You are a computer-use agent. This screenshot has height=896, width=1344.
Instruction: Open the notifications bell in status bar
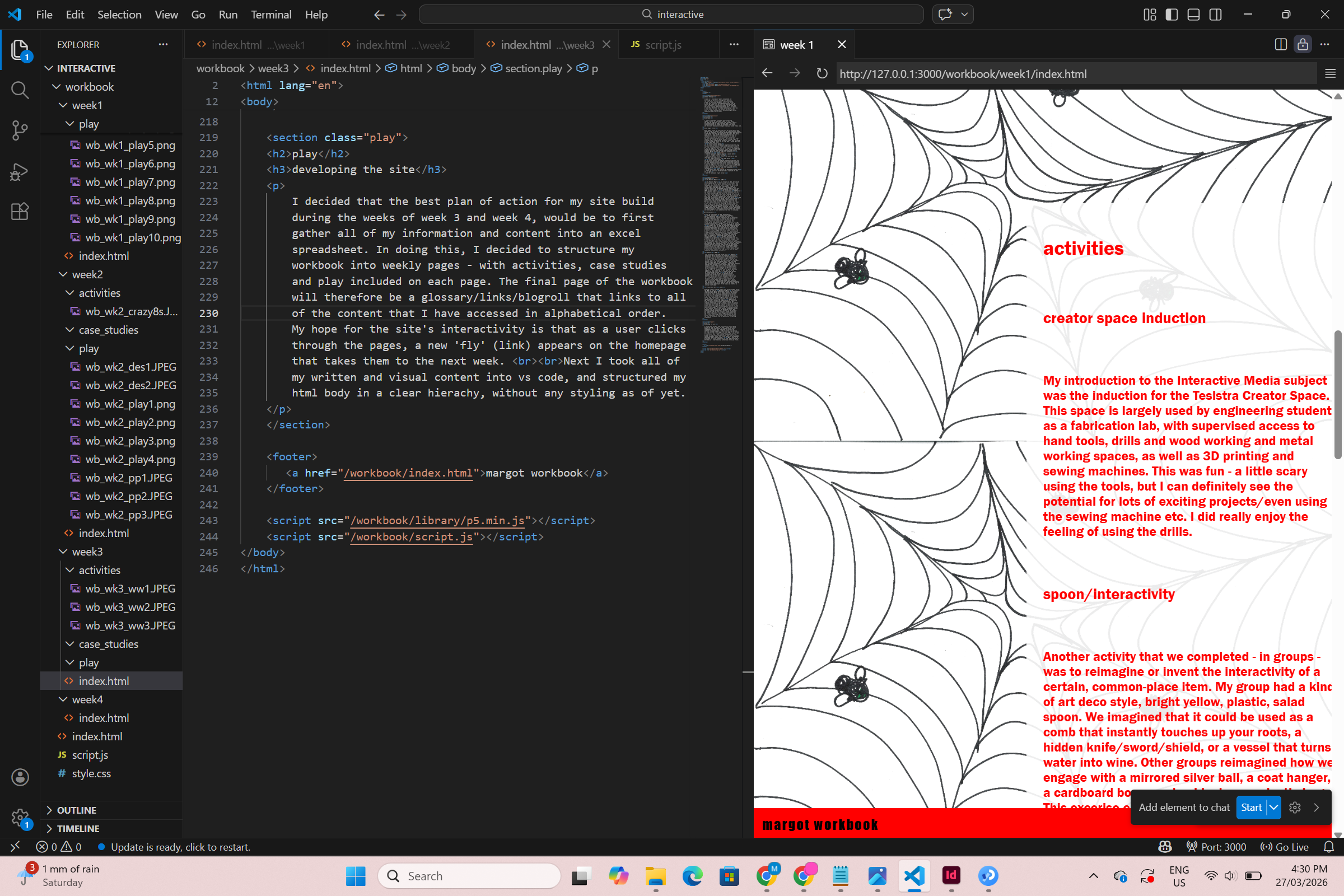1328,847
